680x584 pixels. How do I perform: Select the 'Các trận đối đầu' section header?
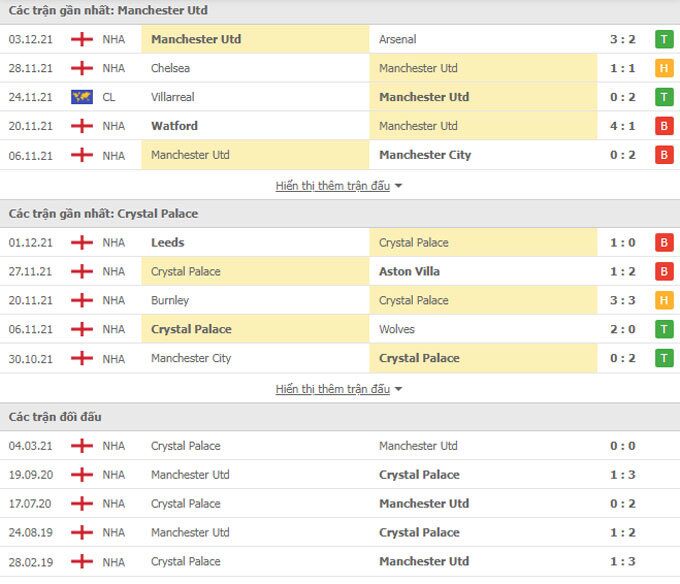click(55, 417)
